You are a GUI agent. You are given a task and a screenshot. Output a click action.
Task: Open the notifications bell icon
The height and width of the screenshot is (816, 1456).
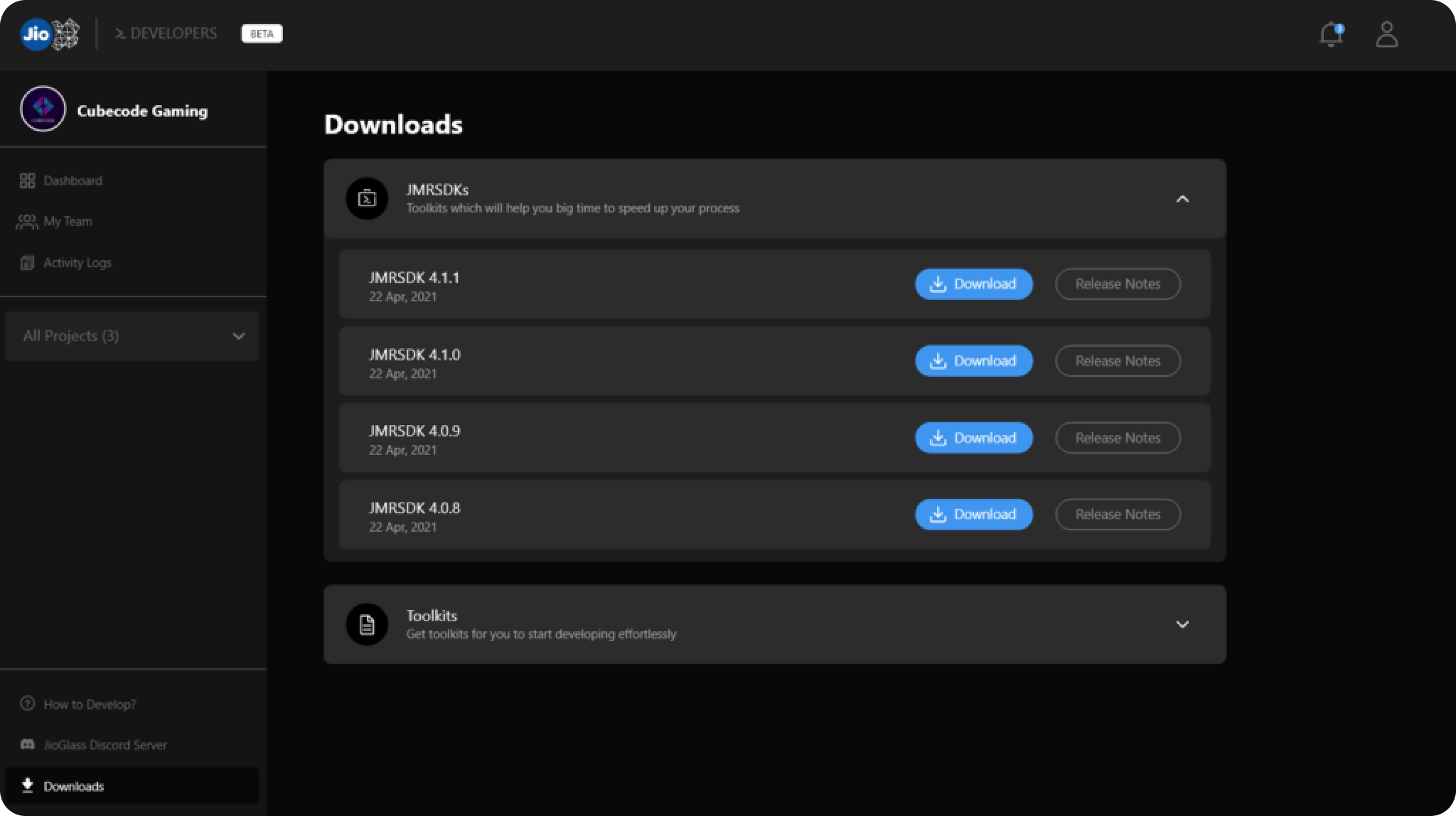click(x=1331, y=34)
